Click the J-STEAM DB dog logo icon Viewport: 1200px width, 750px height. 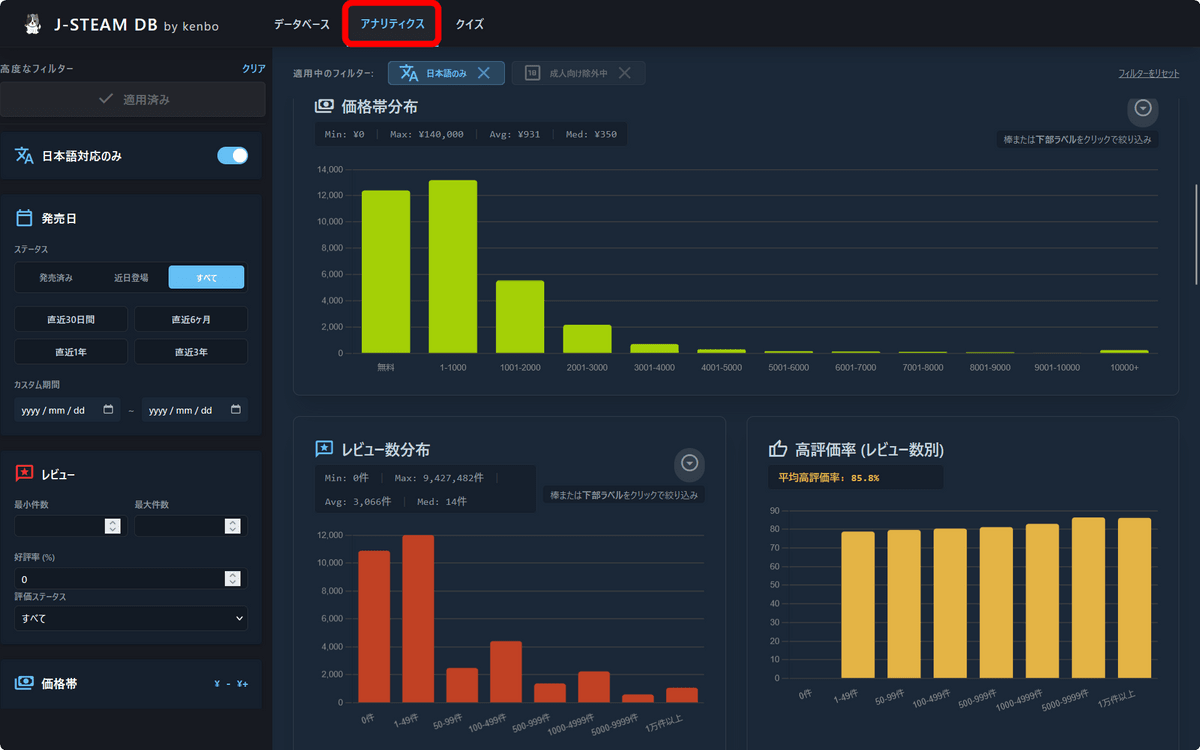click(33, 24)
